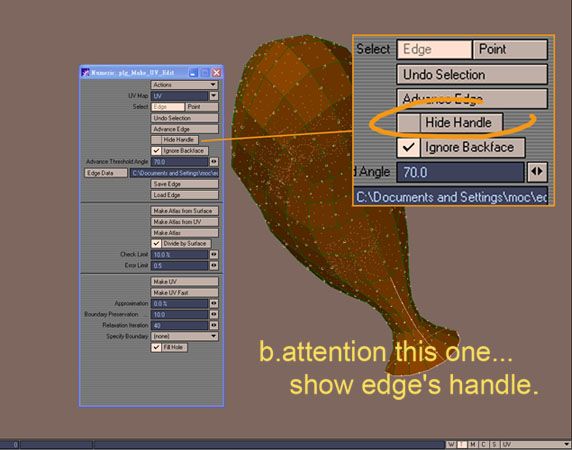This screenshot has height=450, width=572.
Task: Toggle the Fill Hole checkbox
Action: pyautogui.click(x=156, y=347)
